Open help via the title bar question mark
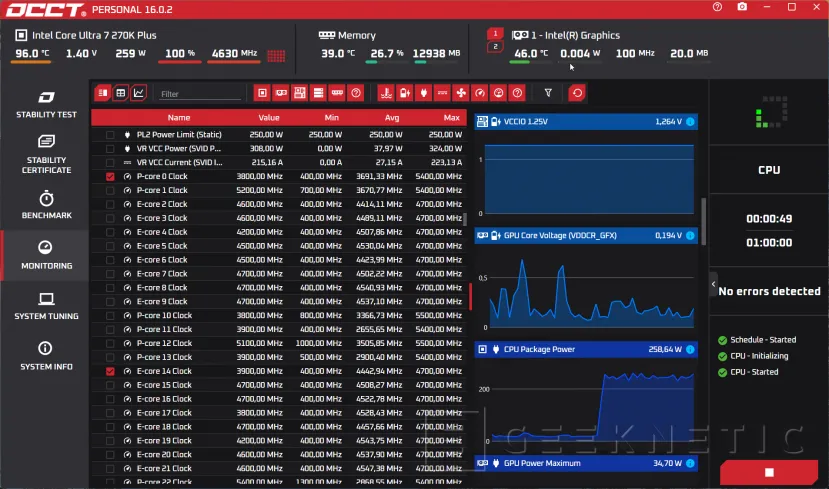The height and width of the screenshot is (489, 829). [x=717, y=7]
